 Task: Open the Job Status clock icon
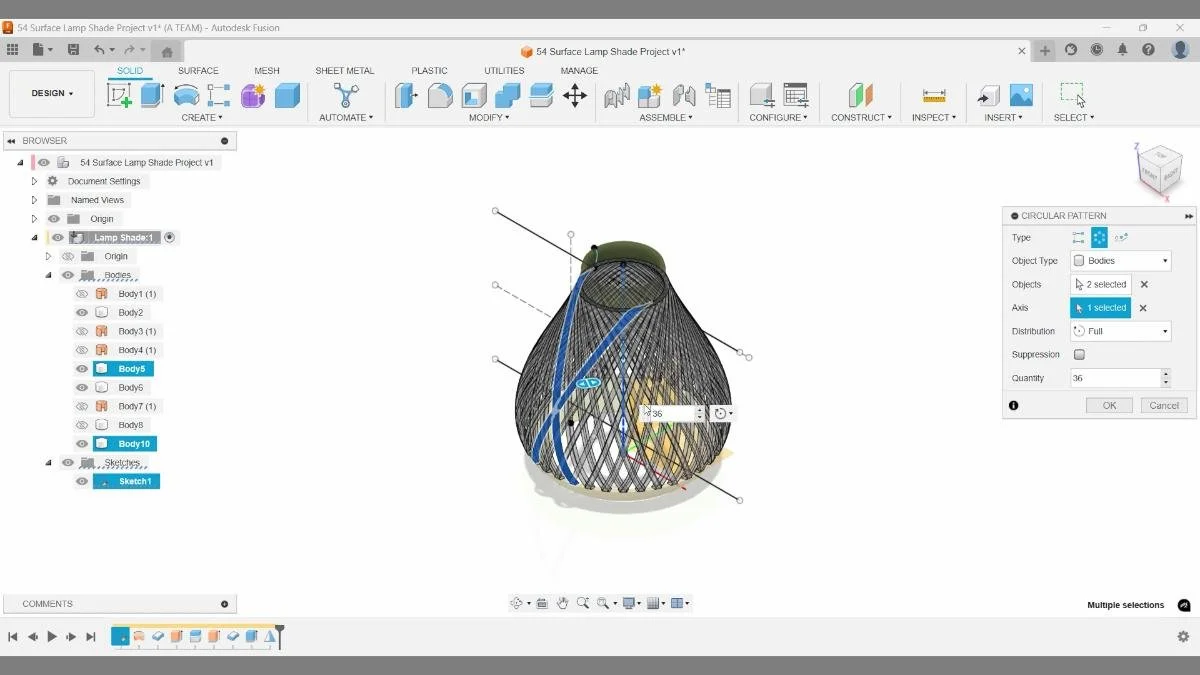tap(1097, 50)
